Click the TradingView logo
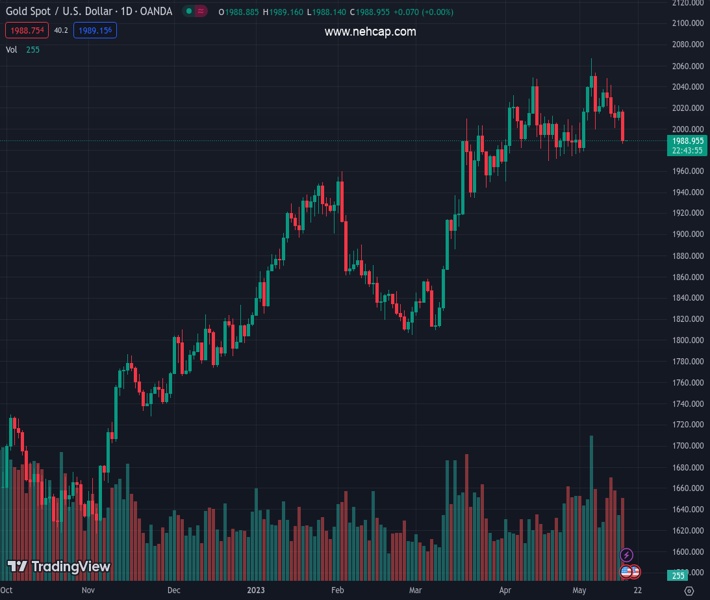The width and height of the screenshot is (710, 600). click(x=59, y=567)
